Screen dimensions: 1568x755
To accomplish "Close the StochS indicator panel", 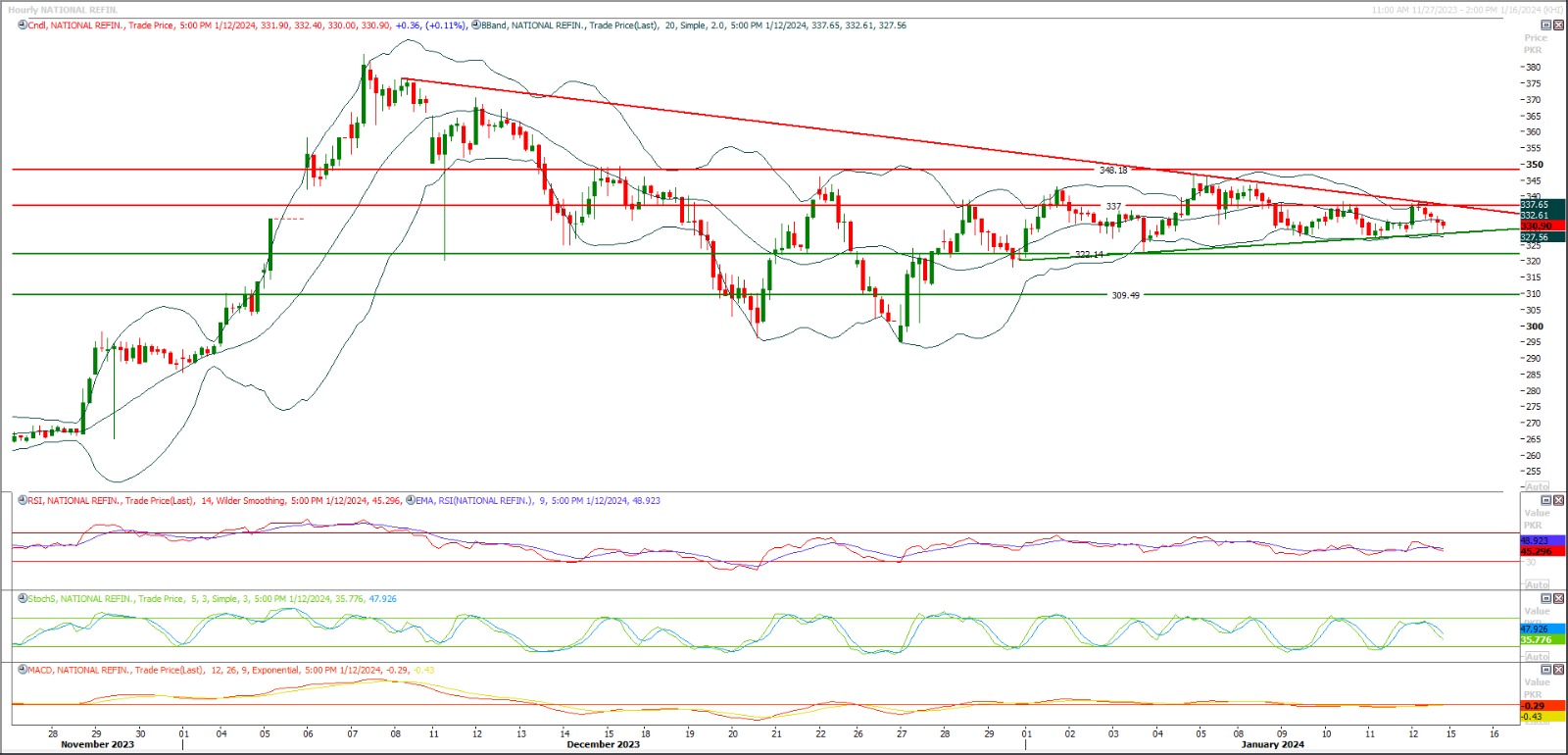I will [1559, 599].
